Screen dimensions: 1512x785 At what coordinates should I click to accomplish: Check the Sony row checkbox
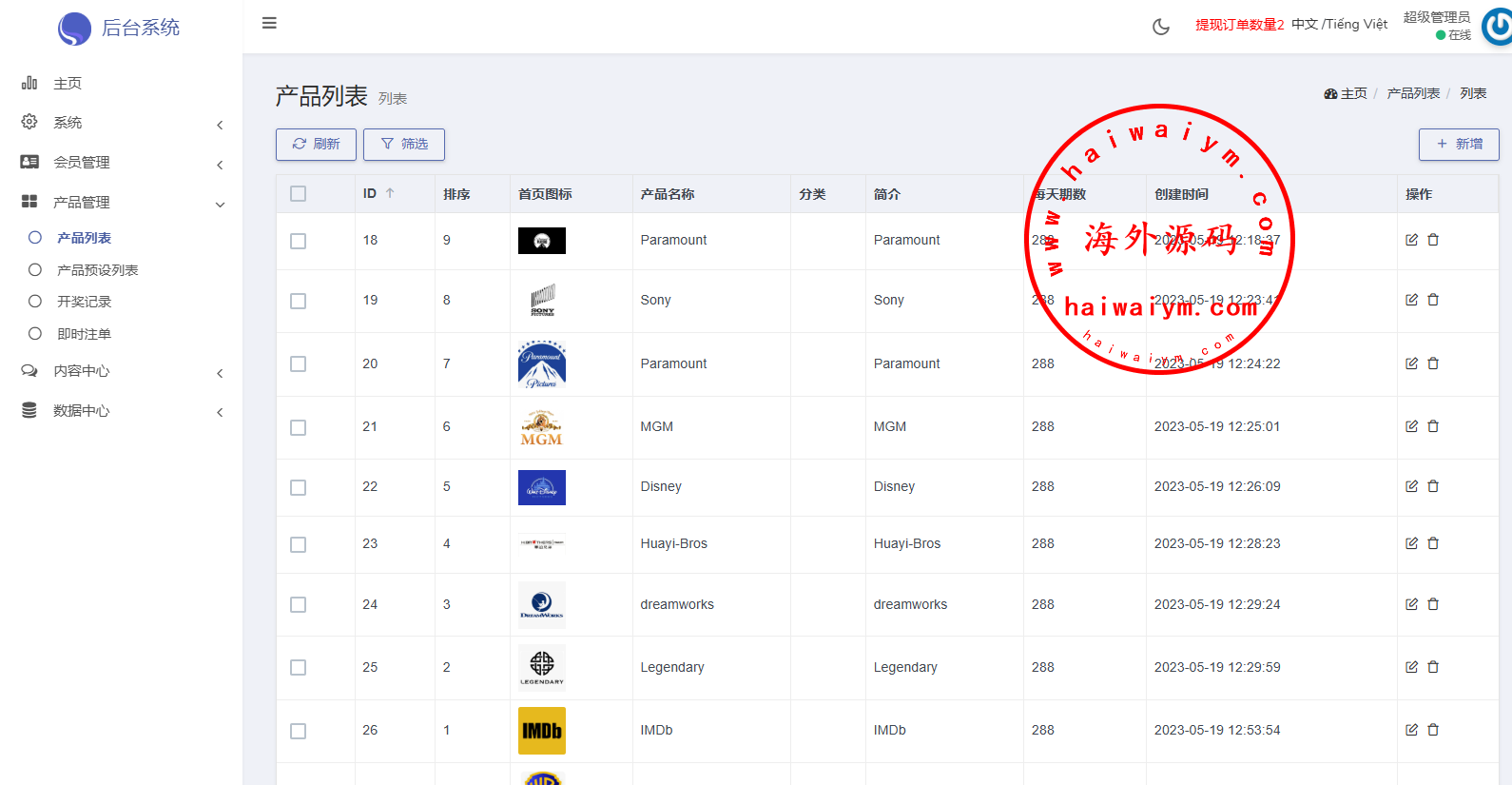click(x=299, y=301)
